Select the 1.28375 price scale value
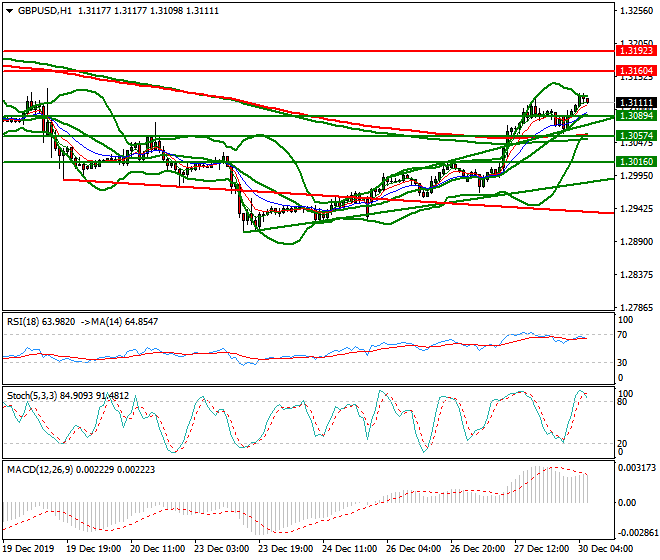Screen dimensions: 660x560 click(x=636, y=275)
